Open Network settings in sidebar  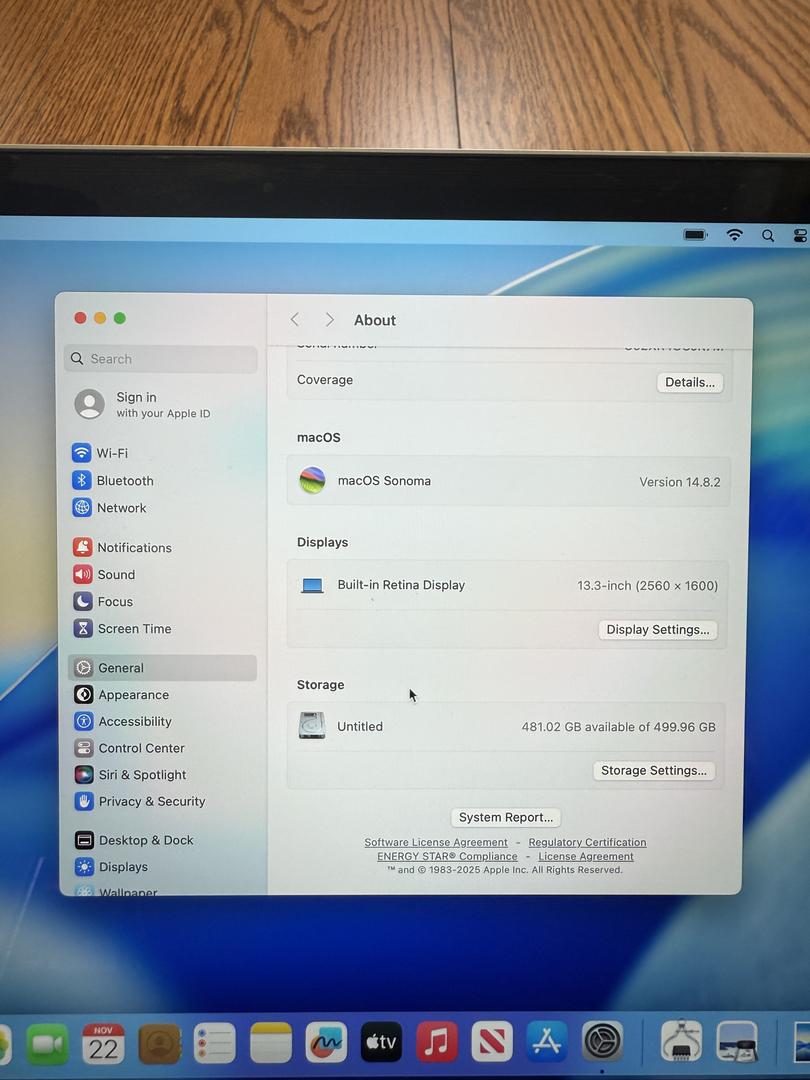(110, 508)
